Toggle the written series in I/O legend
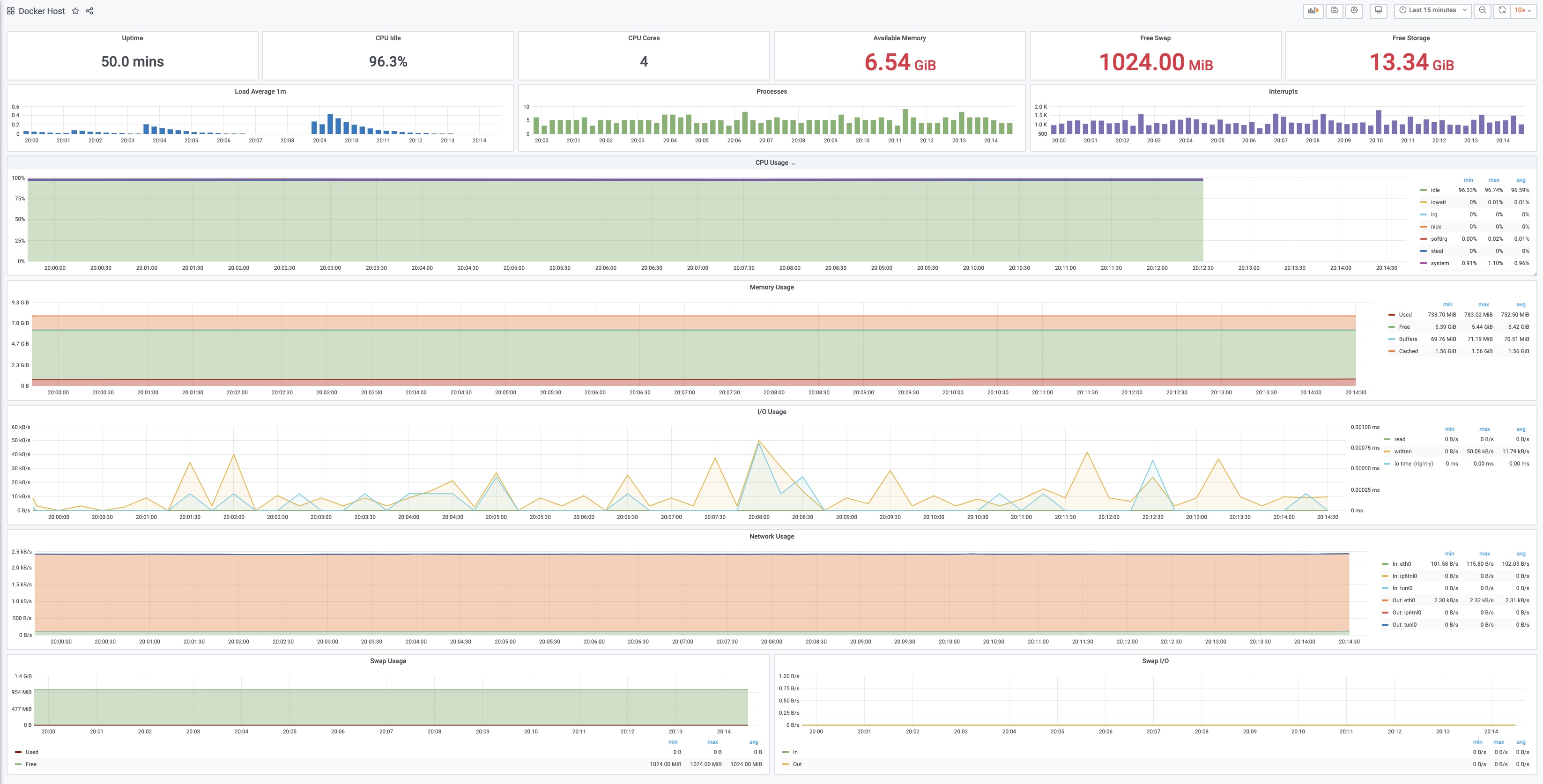This screenshot has width=1543, height=784. [1402, 451]
